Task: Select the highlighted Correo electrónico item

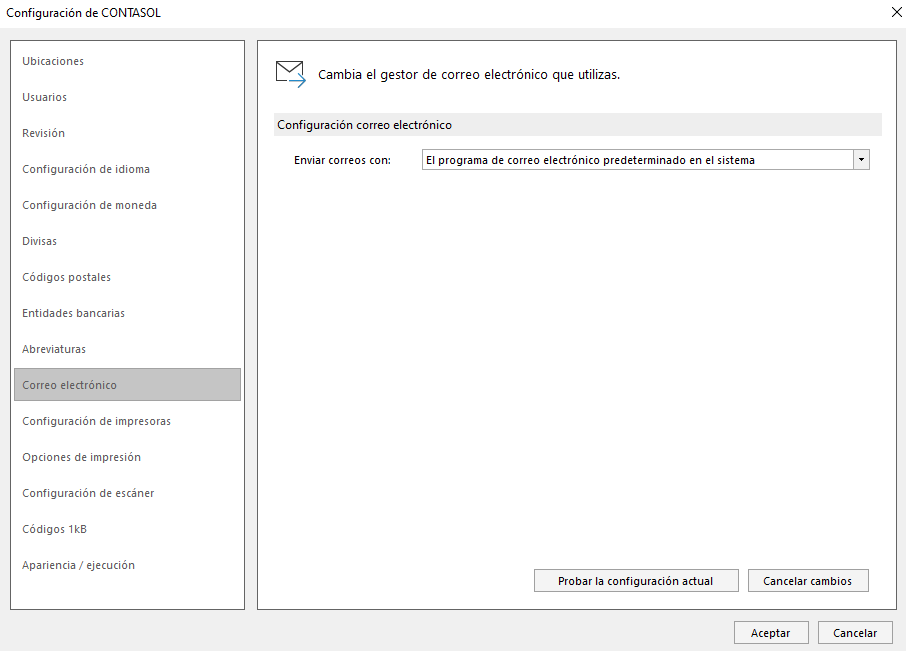Action: click(x=127, y=385)
